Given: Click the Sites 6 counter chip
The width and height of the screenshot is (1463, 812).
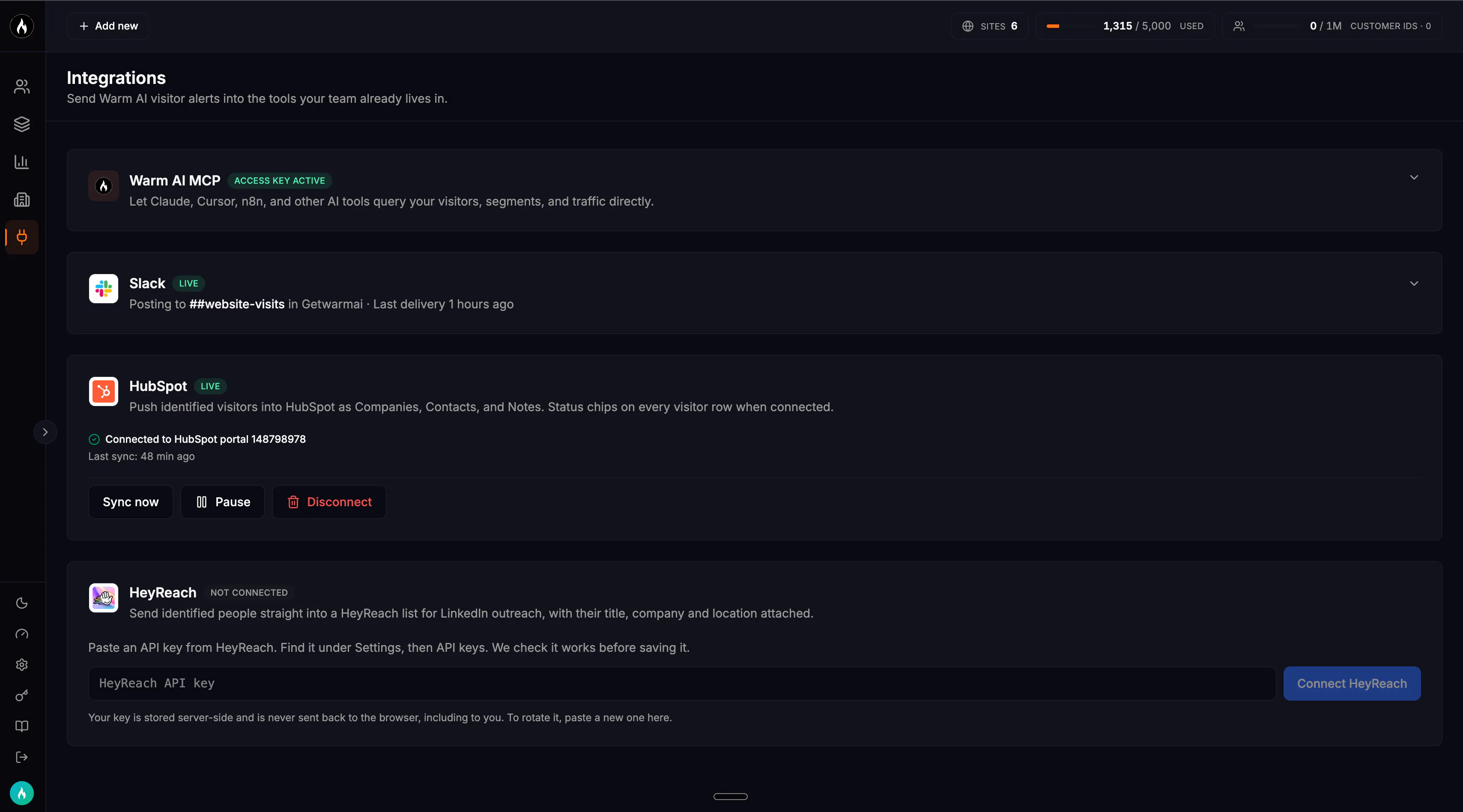Looking at the screenshot, I should pyautogui.click(x=989, y=26).
